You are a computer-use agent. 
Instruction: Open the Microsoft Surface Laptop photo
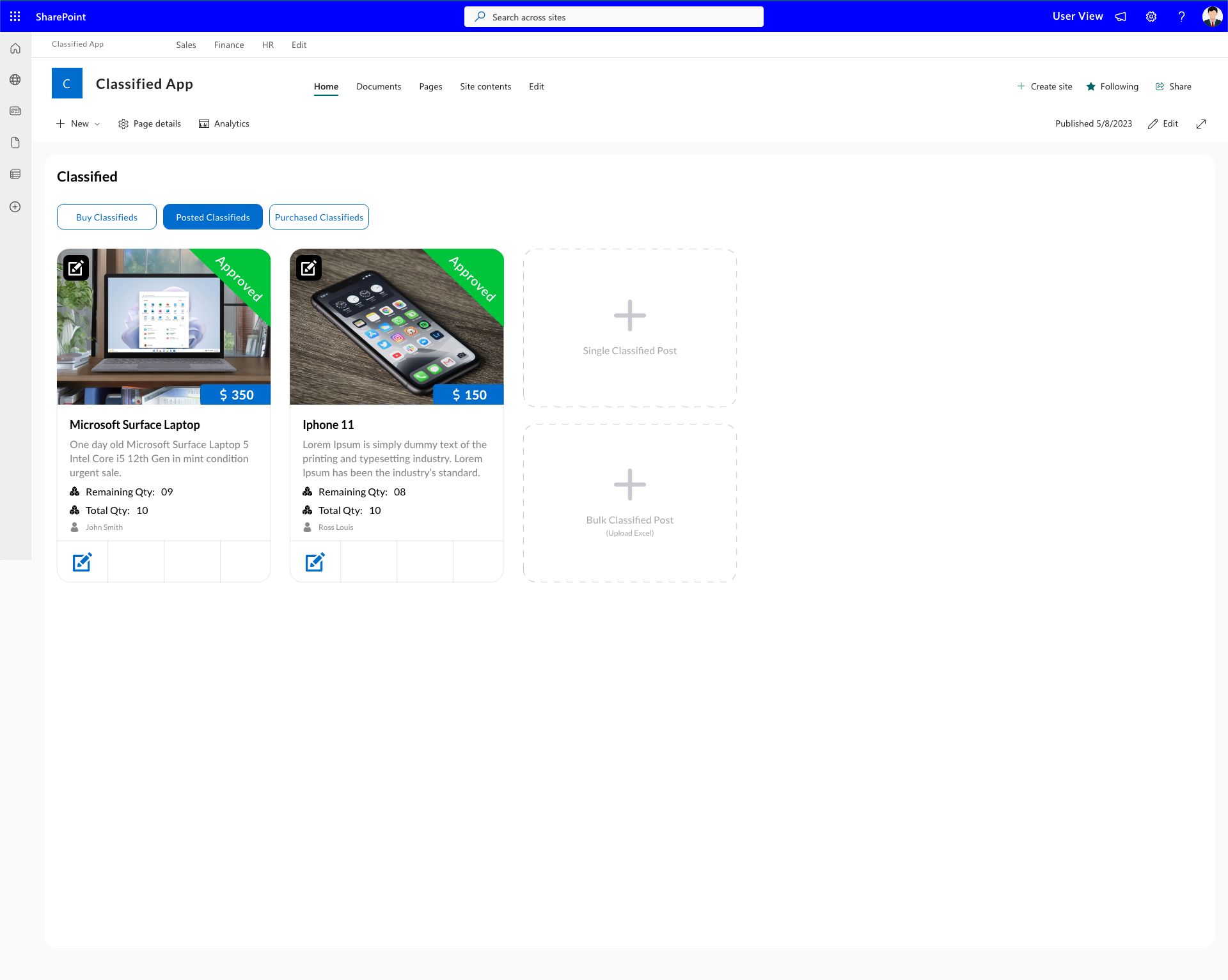(164, 327)
